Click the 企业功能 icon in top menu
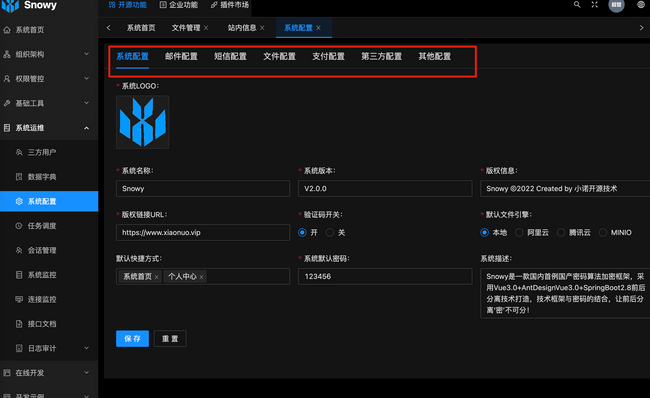Screen dimensions: 650x398 (163, 5)
